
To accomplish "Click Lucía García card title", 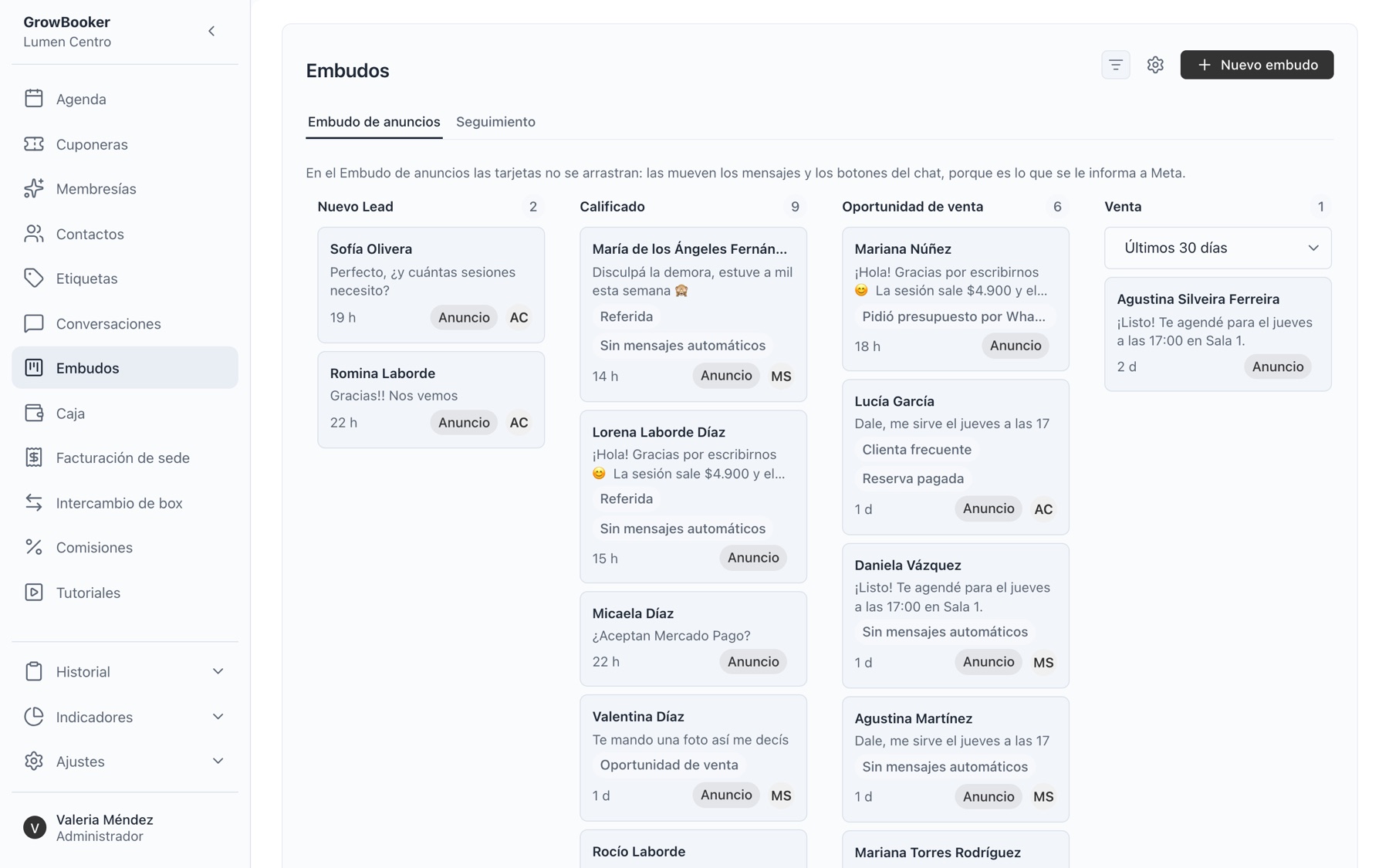I will (894, 401).
